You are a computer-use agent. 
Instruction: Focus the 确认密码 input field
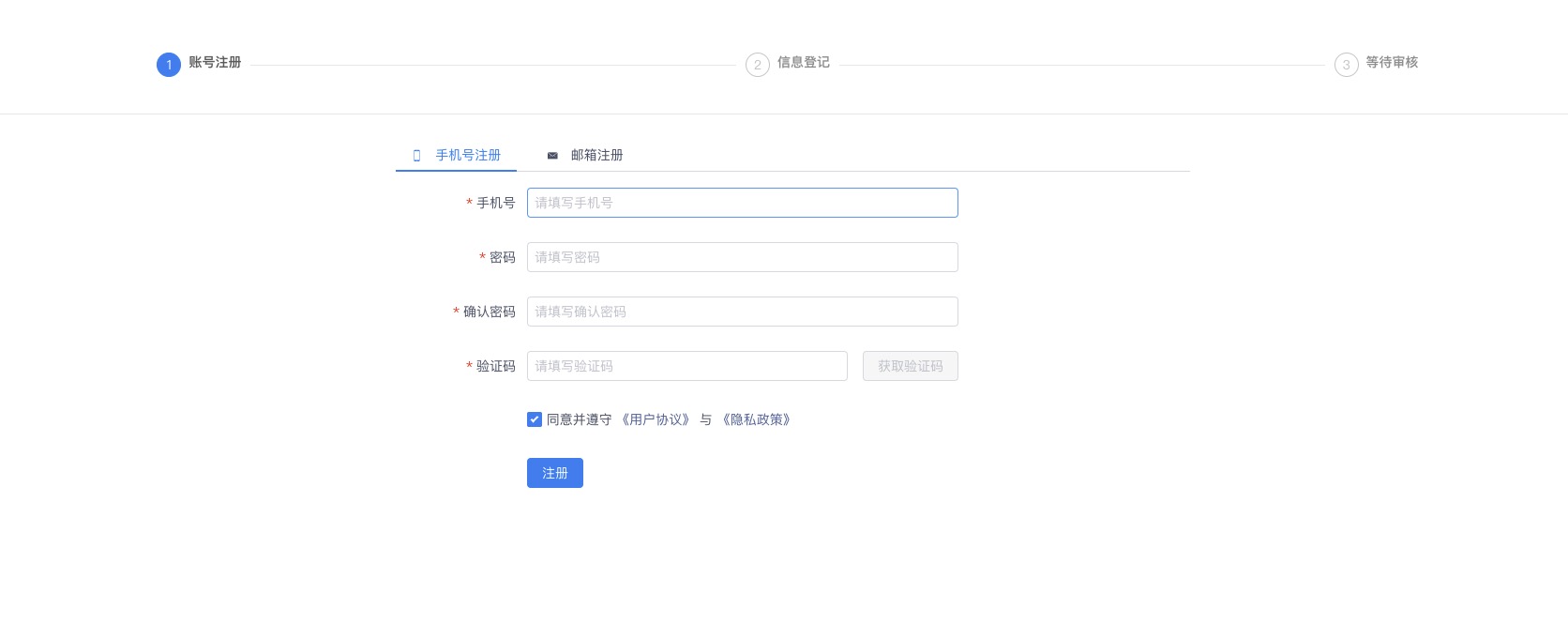point(743,312)
